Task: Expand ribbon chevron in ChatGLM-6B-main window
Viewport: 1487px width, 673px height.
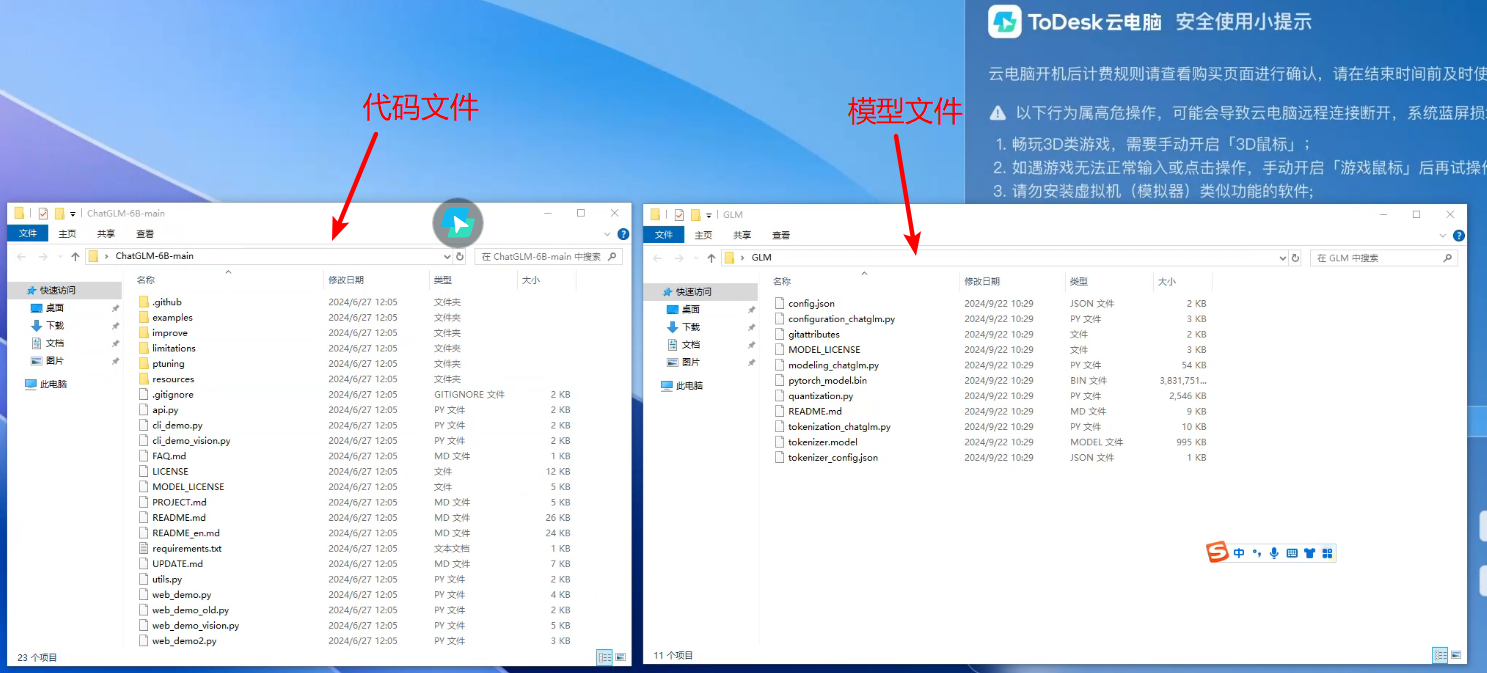Action: coord(609,234)
